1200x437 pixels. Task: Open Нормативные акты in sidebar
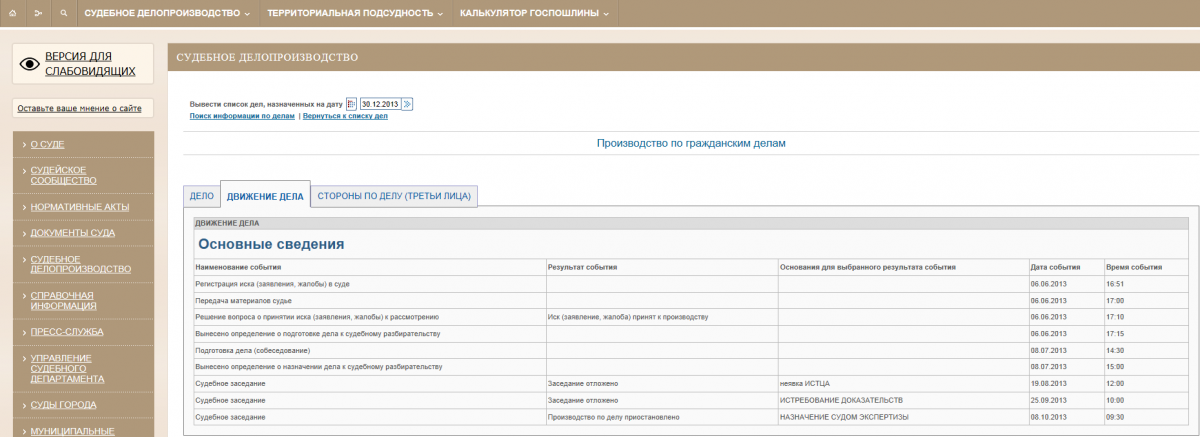(80, 206)
